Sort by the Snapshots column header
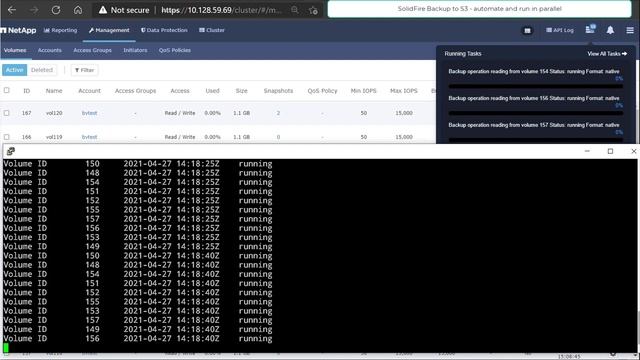The image size is (640, 360). coord(278,91)
